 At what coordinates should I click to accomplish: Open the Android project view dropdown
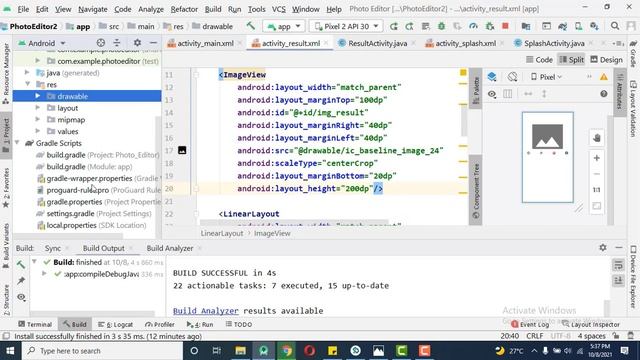coord(42,43)
